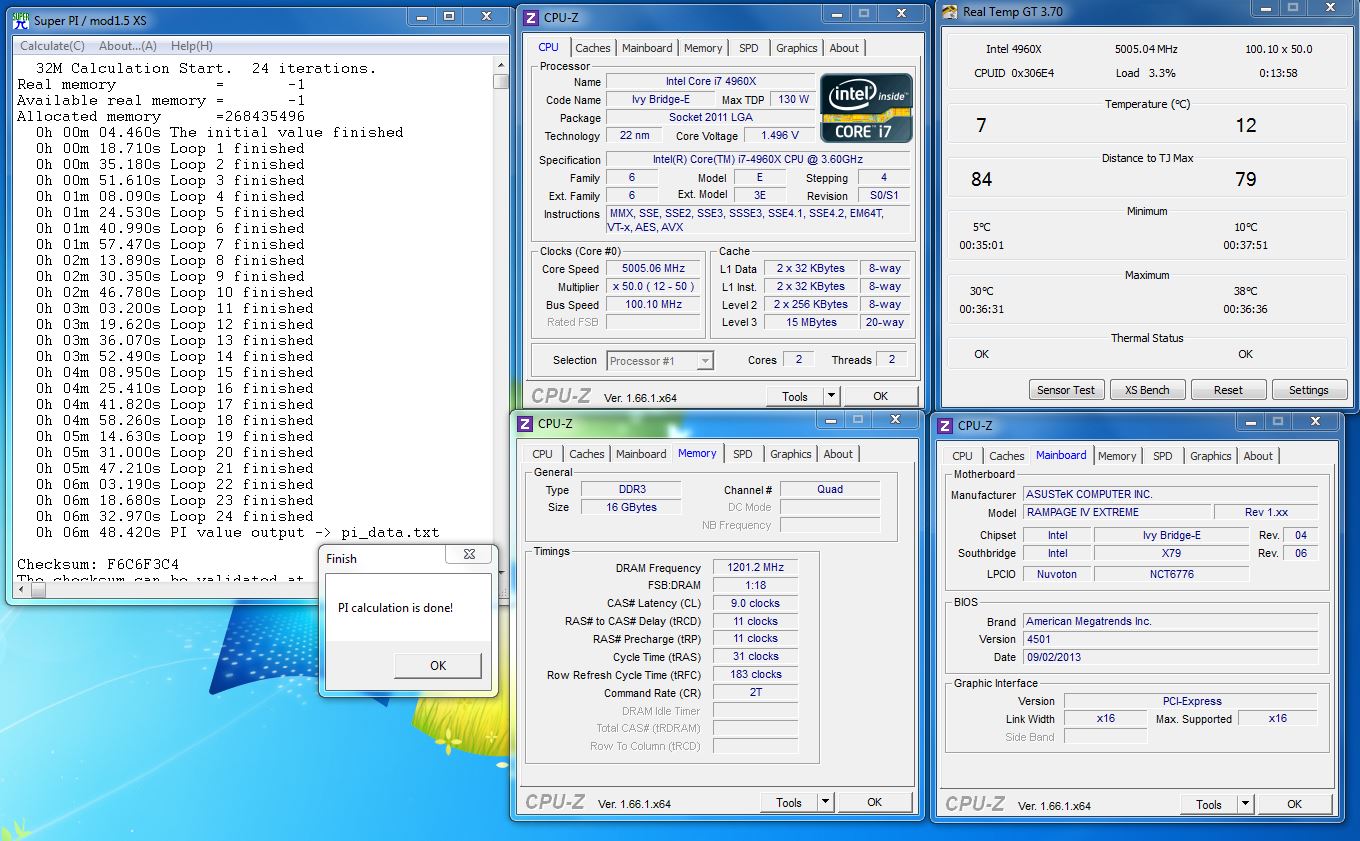Screen dimensions: 1360x841
Task: Launch XS Bench in Real Temp
Action: tap(1148, 390)
